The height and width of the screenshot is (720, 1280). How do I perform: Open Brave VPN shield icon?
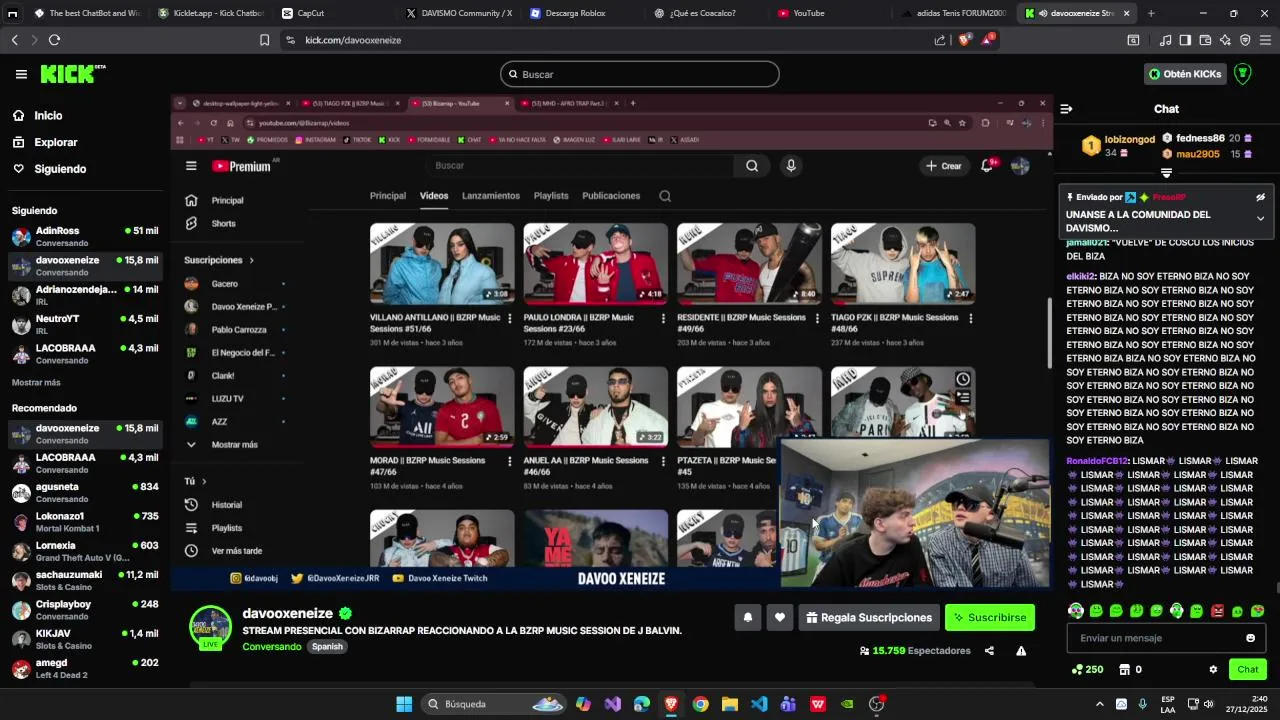point(1245,40)
